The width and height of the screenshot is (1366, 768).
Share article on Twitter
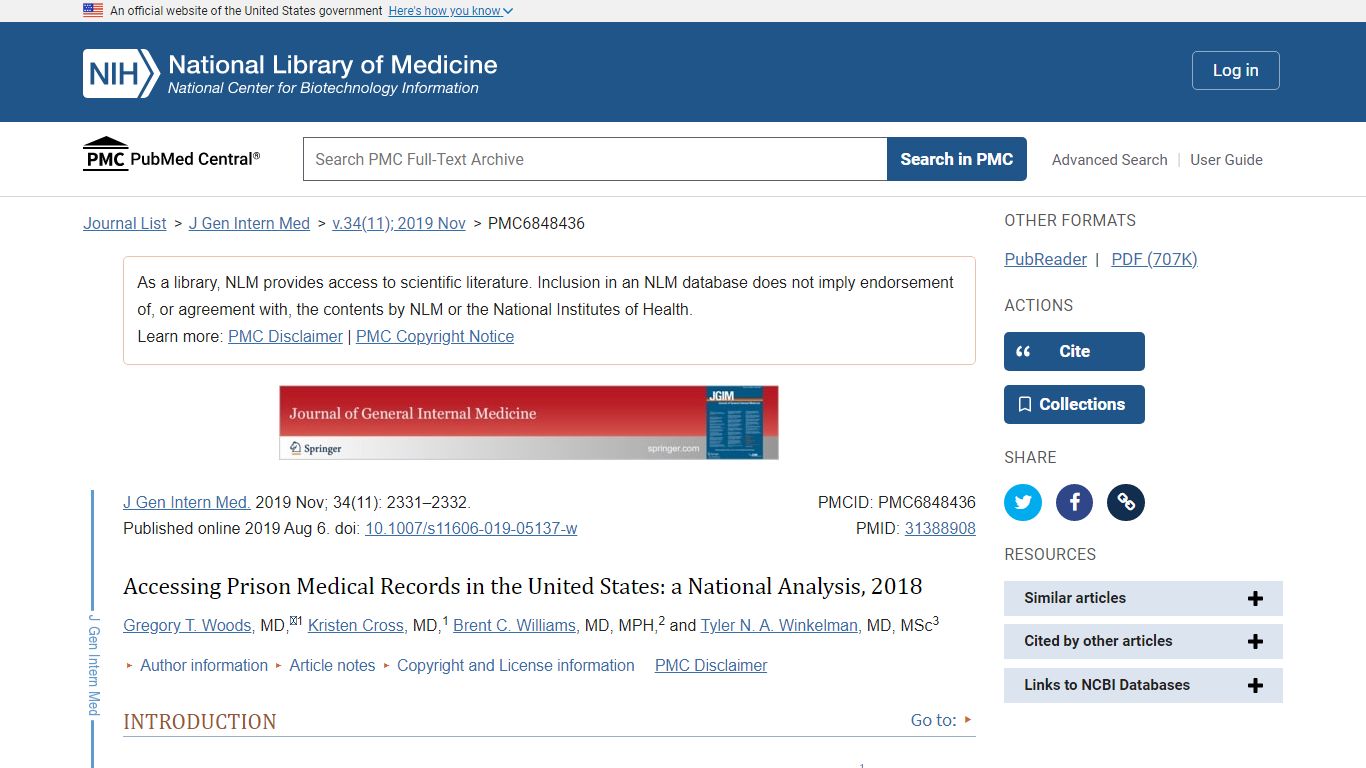pyautogui.click(x=1023, y=502)
